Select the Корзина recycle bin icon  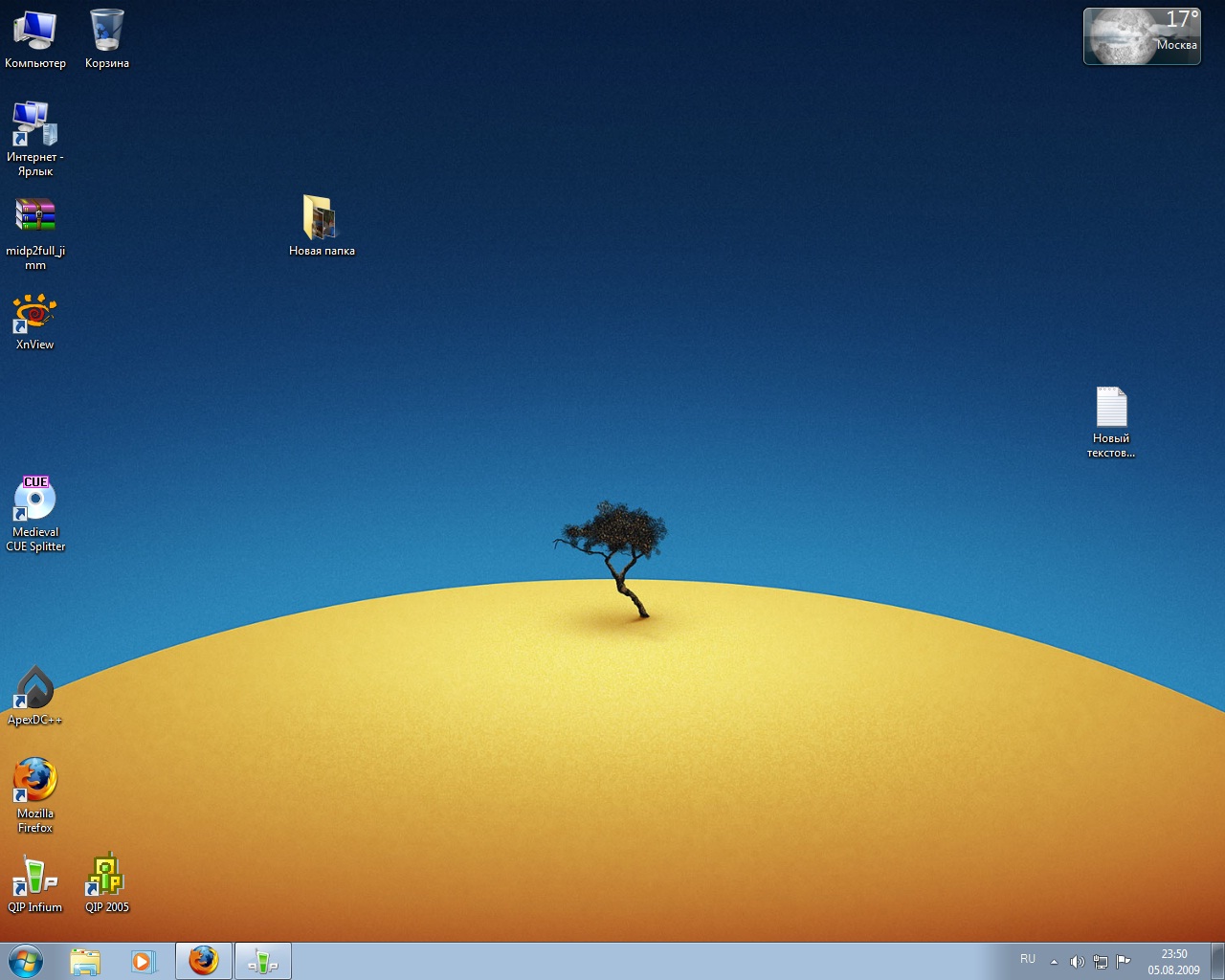coord(107,39)
